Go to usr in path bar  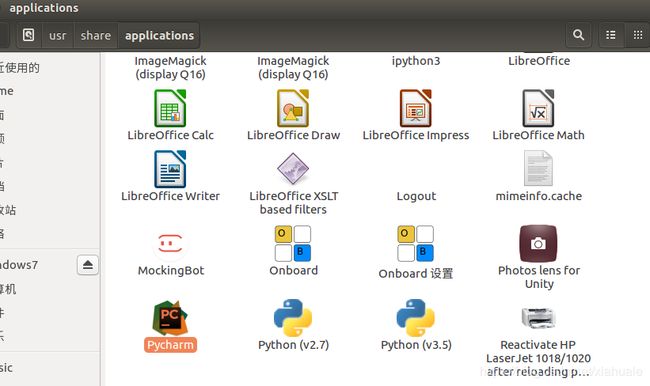point(58,36)
